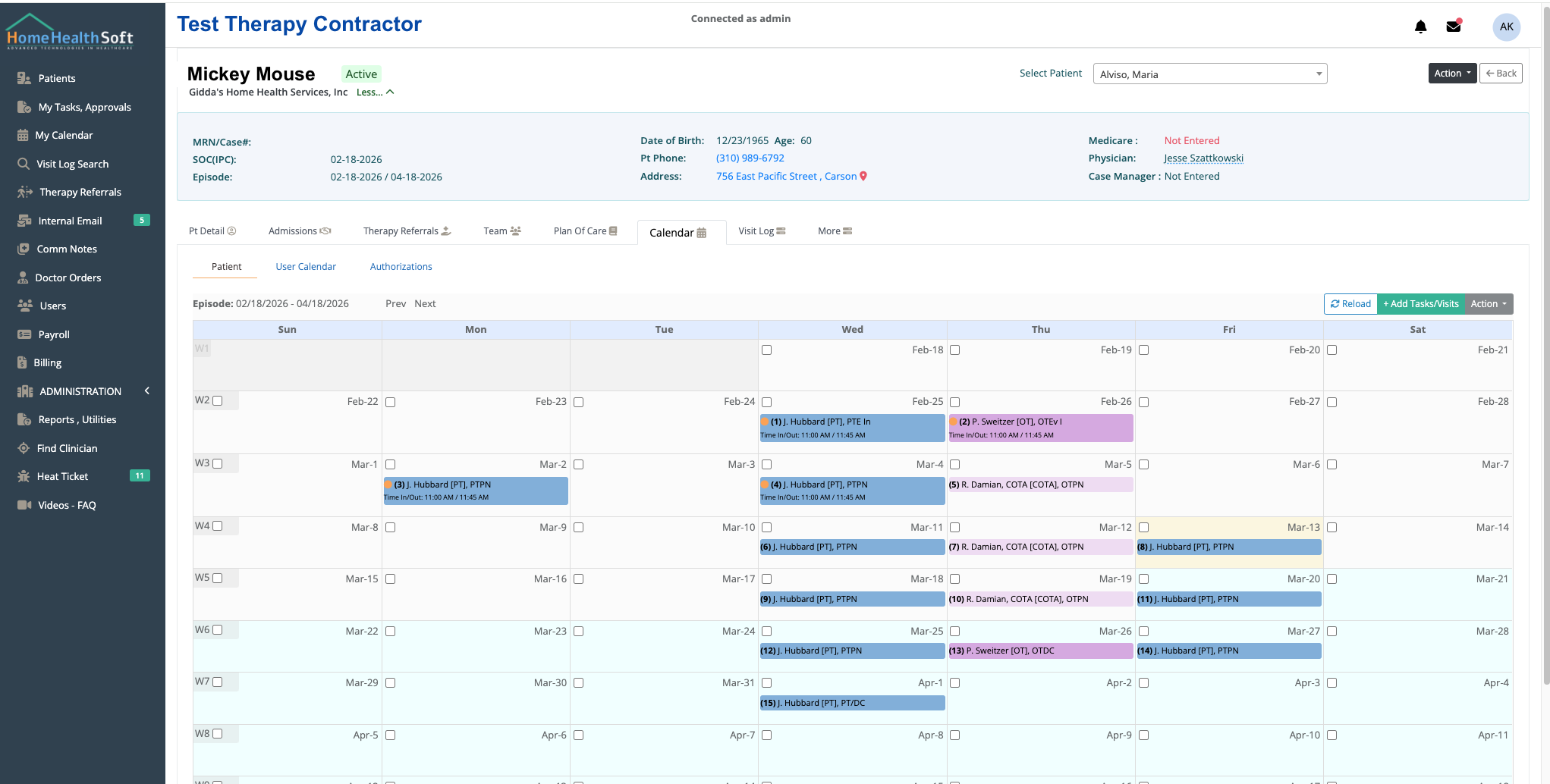Collapse the ADMINISTRATION sidebar section

[x=147, y=391]
